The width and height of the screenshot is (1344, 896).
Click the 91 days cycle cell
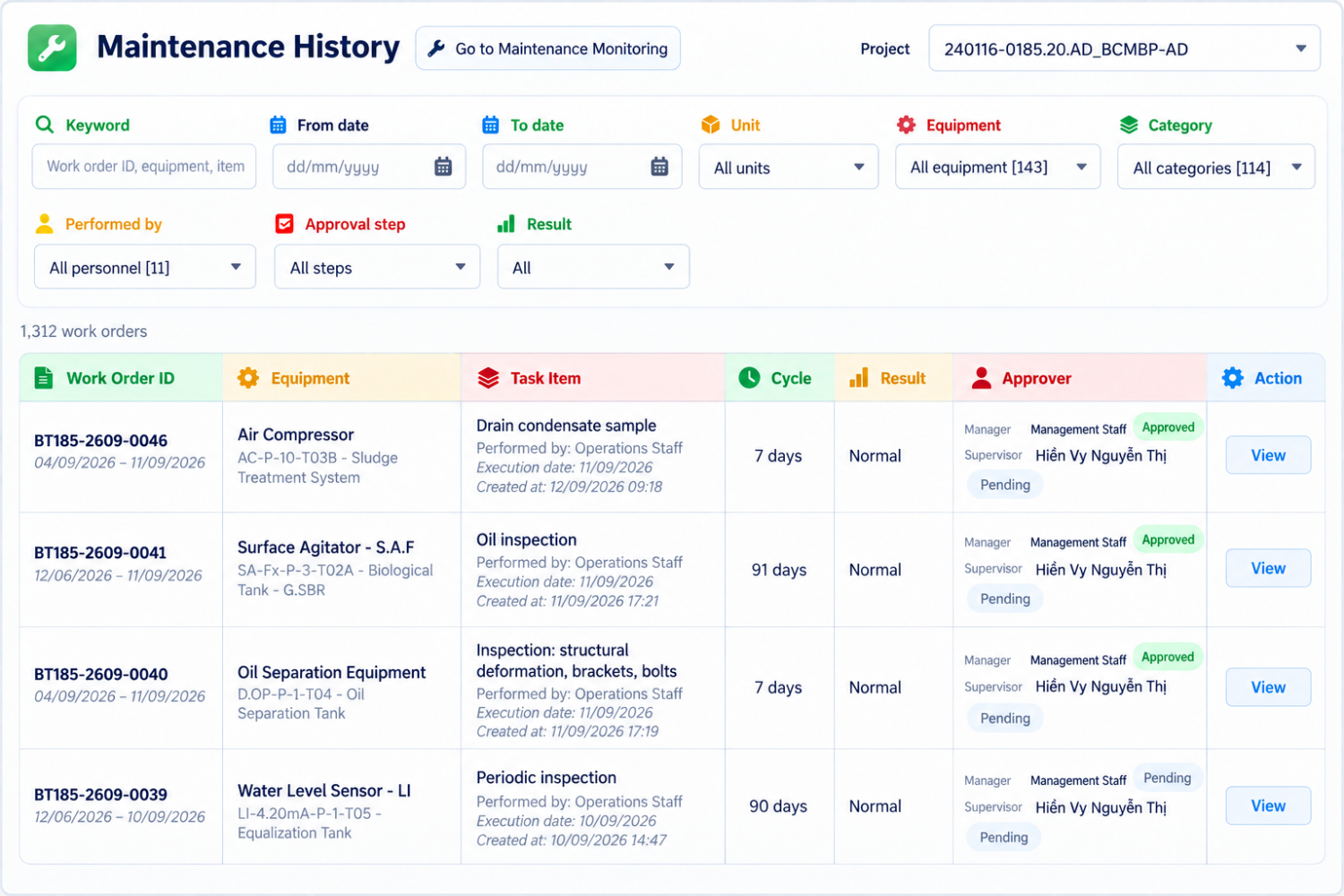780,570
